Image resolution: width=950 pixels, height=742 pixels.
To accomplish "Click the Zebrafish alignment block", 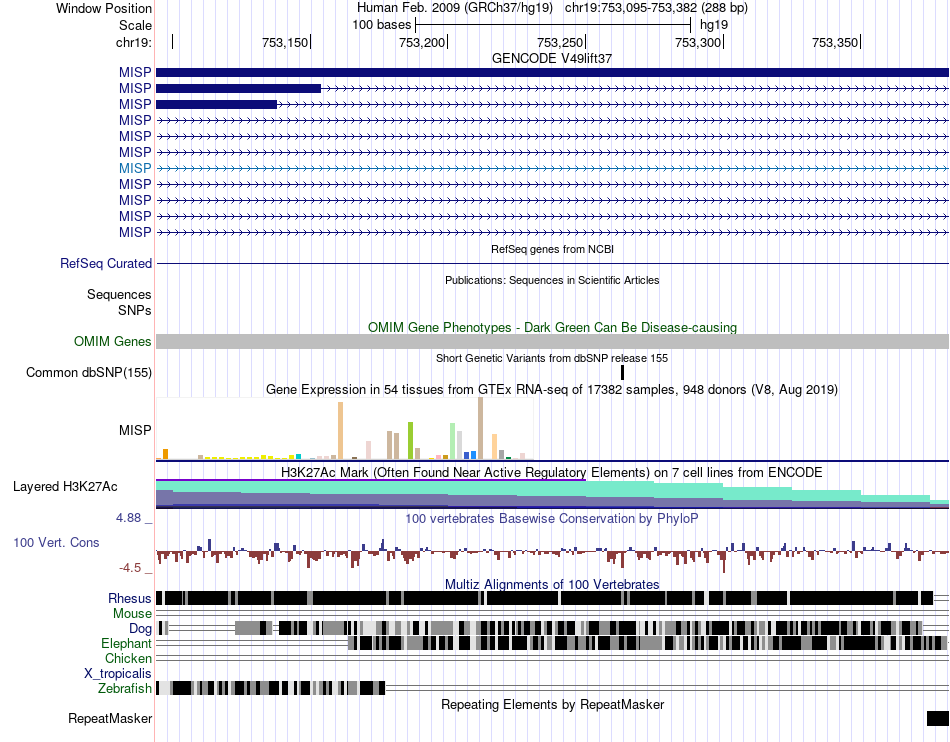I will [270, 688].
